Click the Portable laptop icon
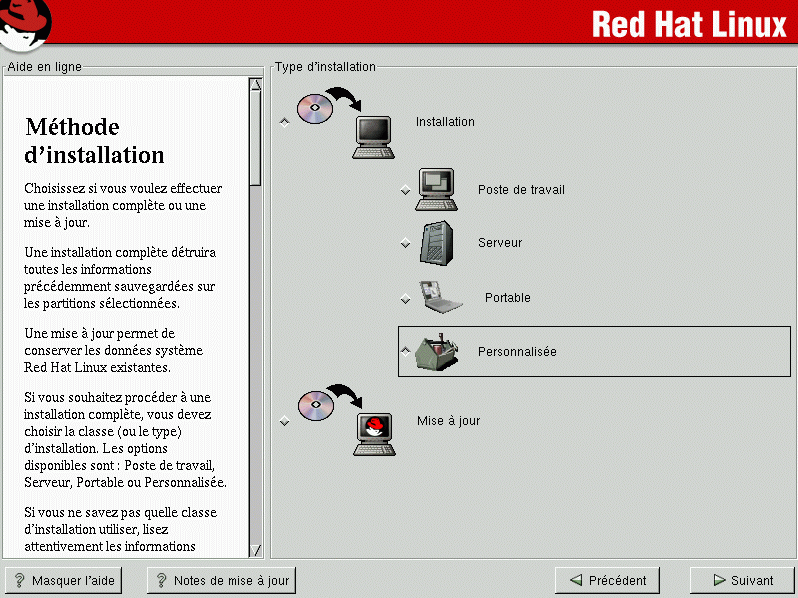Image resolution: width=798 pixels, height=598 pixels. [x=439, y=298]
